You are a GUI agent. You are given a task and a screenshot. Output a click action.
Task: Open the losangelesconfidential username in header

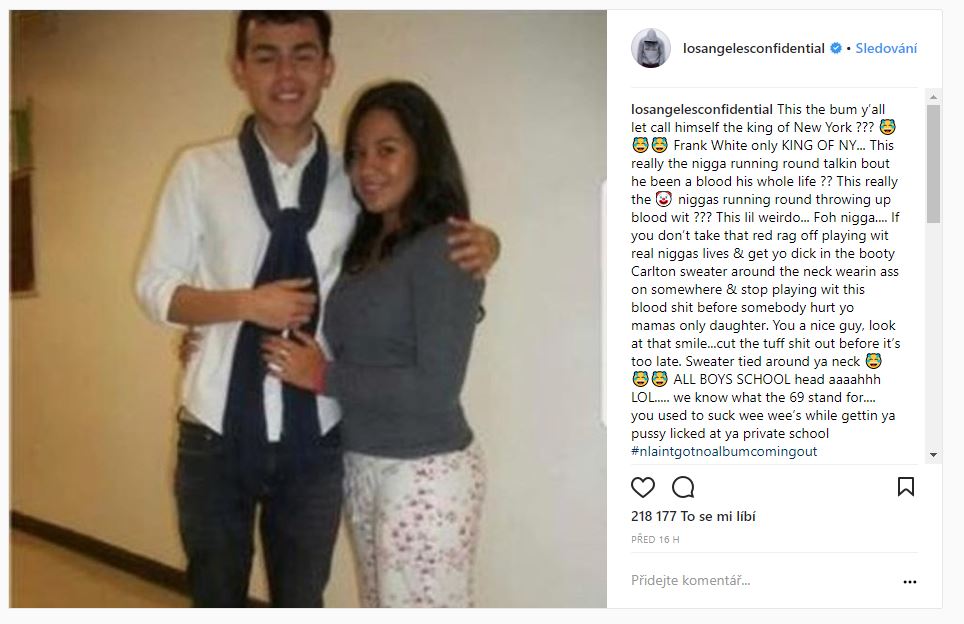click(754, 48)
